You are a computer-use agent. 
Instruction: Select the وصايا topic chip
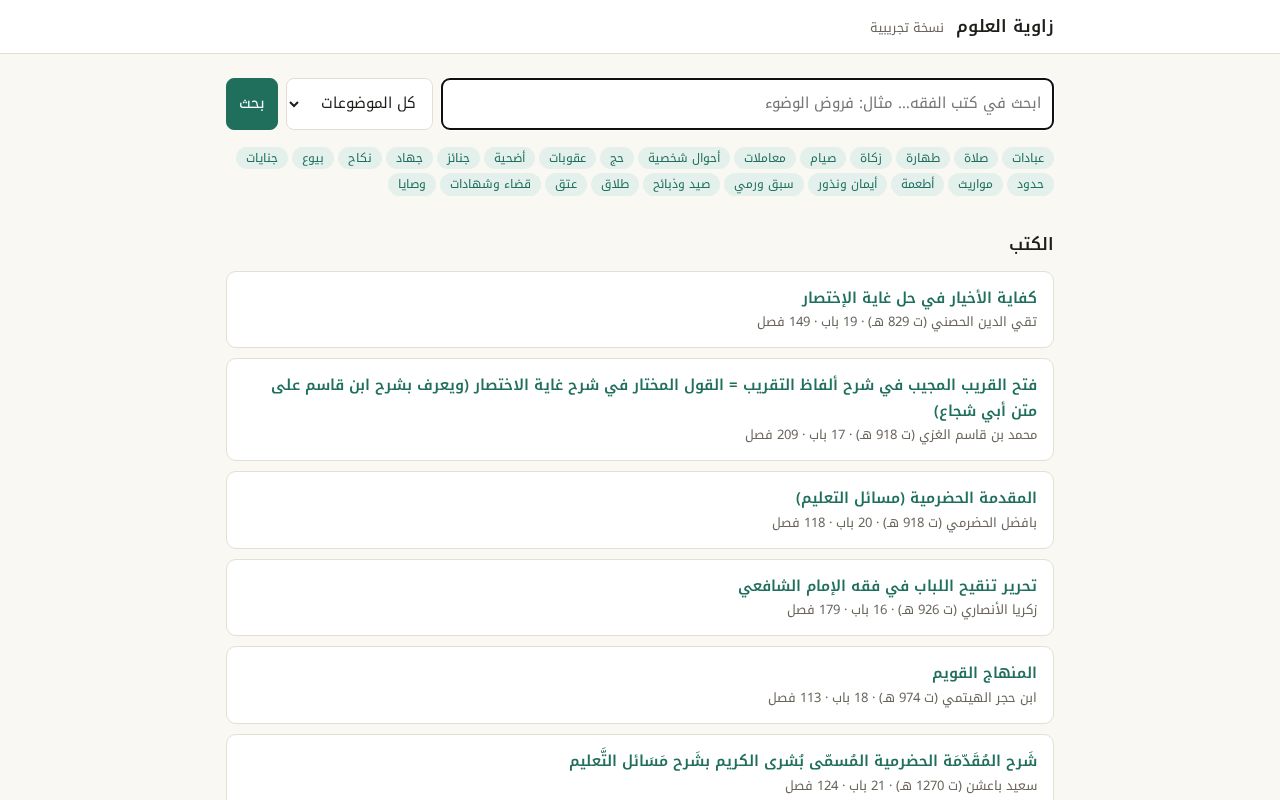tap(412, 184)
